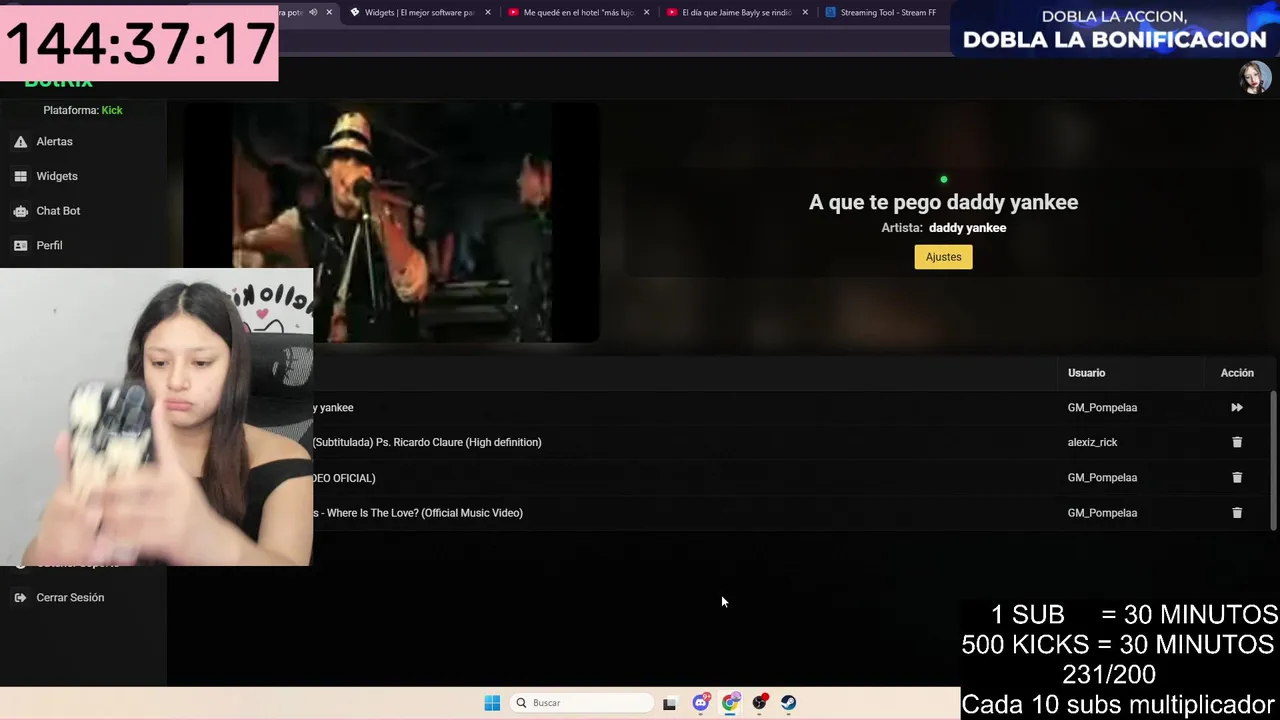The height and width of the screenshot is (720, 1280).
Task: Close the Widgets browser tab
Action: (488, 13)
